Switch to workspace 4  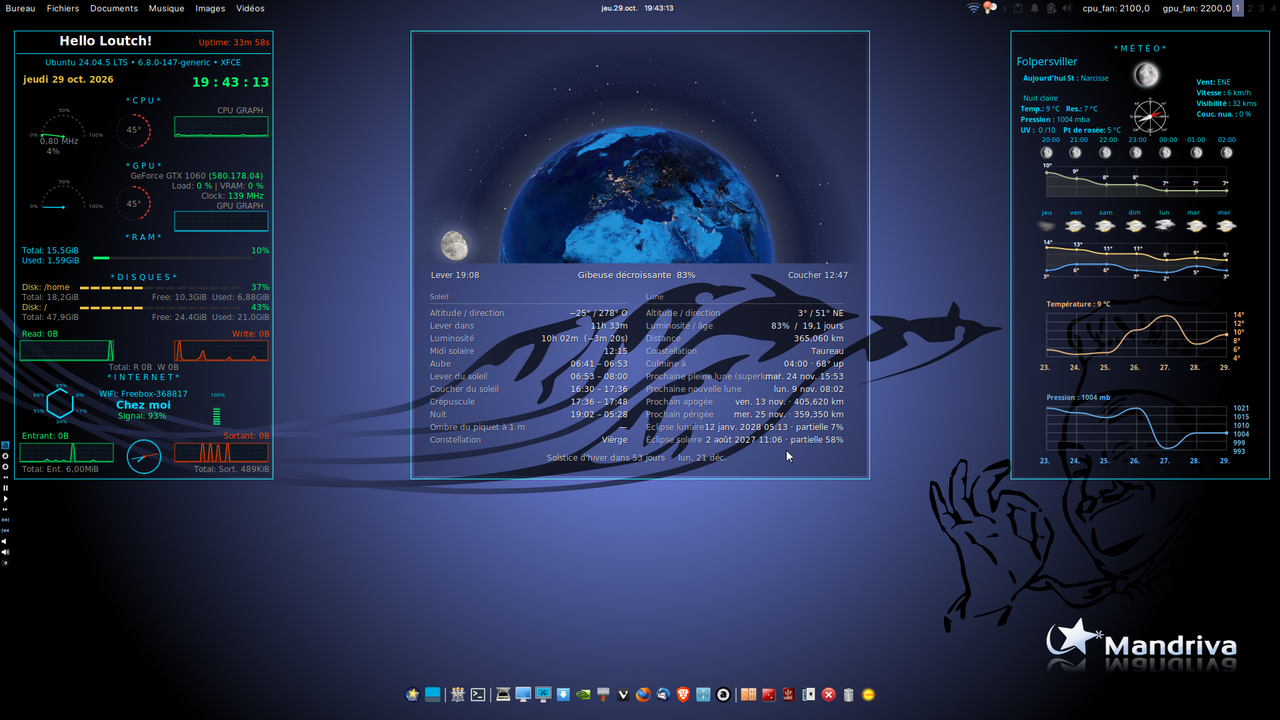(x=1273, y=8)
